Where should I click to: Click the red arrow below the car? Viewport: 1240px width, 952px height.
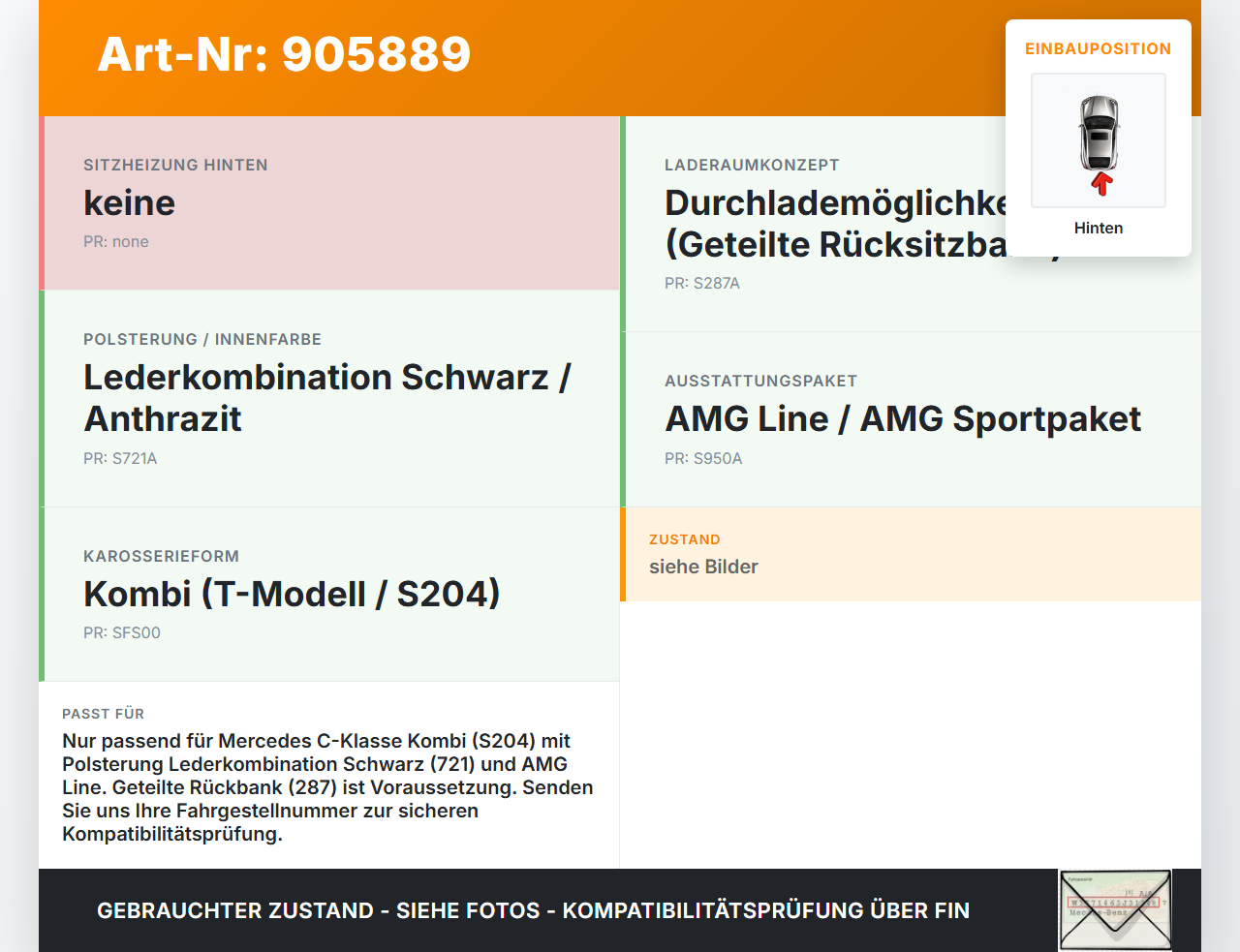[x=1100, y=184]
